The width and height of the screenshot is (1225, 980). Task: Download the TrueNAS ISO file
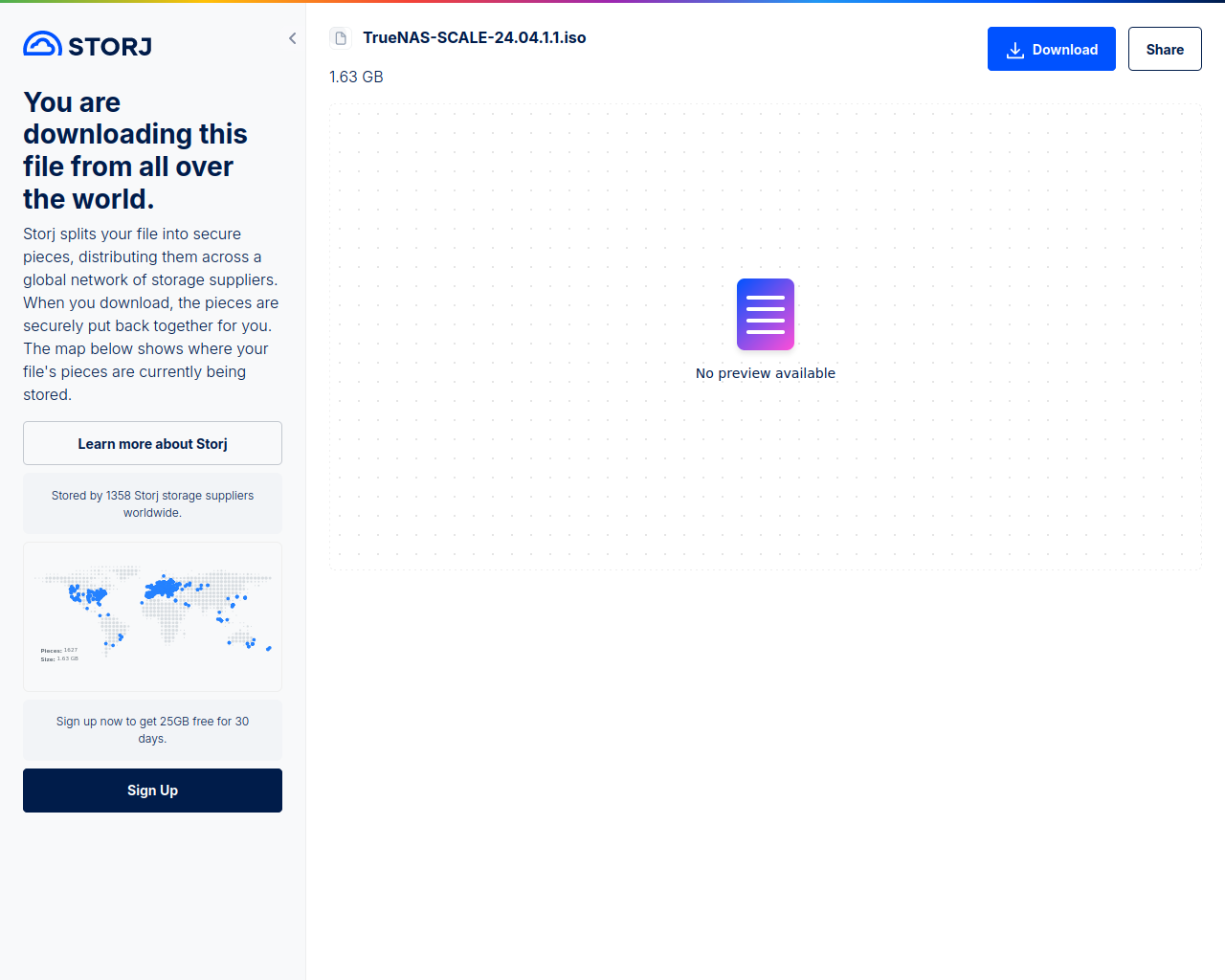(1051, 49)
